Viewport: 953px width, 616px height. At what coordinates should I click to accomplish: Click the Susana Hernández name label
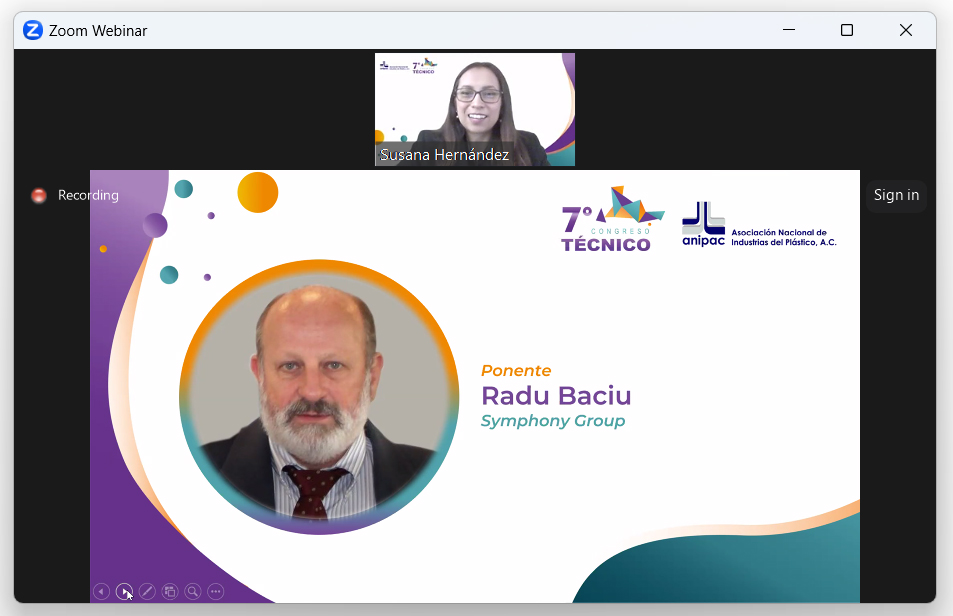point(444,155)
